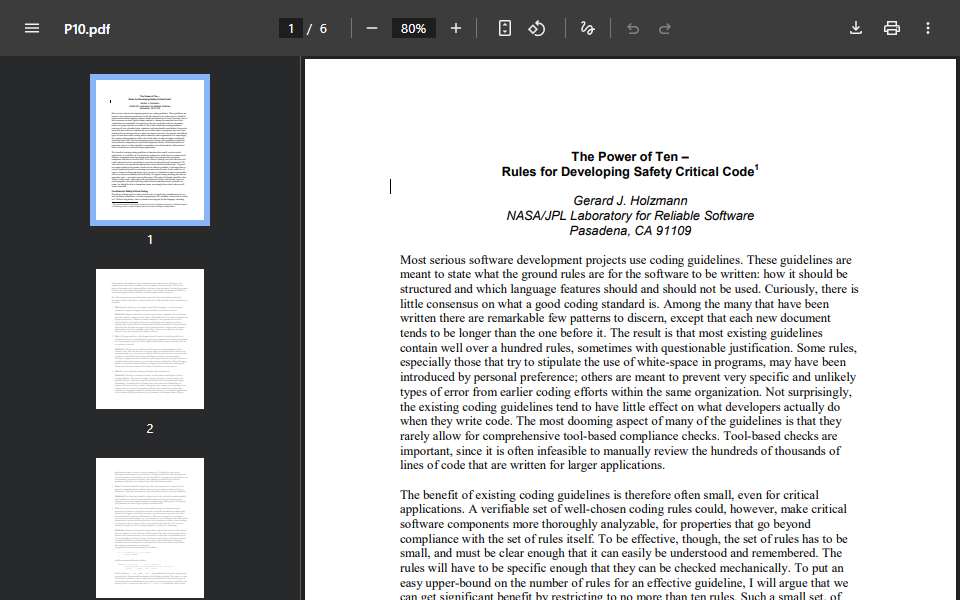Image resolution: width=960 pixels, height=600 pixels.
Task: Click the author name Gerard J. Holzmann
Action: [x=630, y=201]
